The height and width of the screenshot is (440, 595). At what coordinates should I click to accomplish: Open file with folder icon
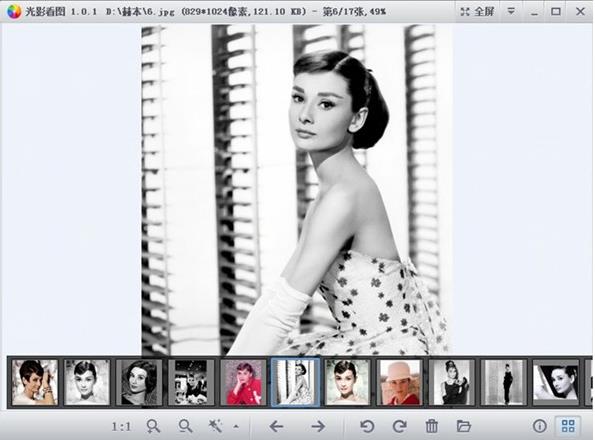click(x=463, y=426)
